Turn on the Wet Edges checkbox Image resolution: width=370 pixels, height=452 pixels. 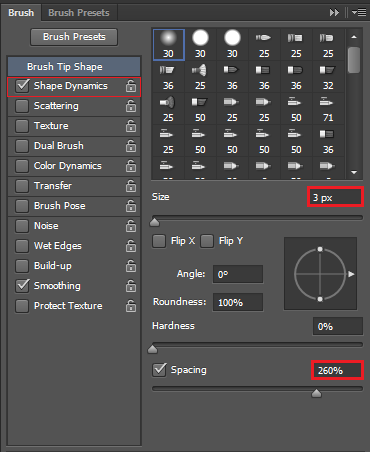click(x=22, y=246)
